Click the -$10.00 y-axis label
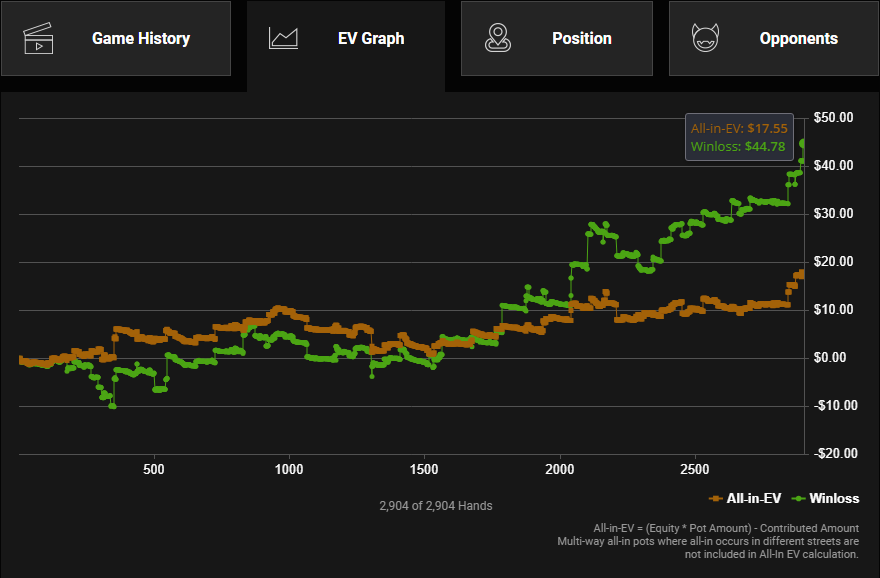The image size is (880, 578). coord(835,405)
